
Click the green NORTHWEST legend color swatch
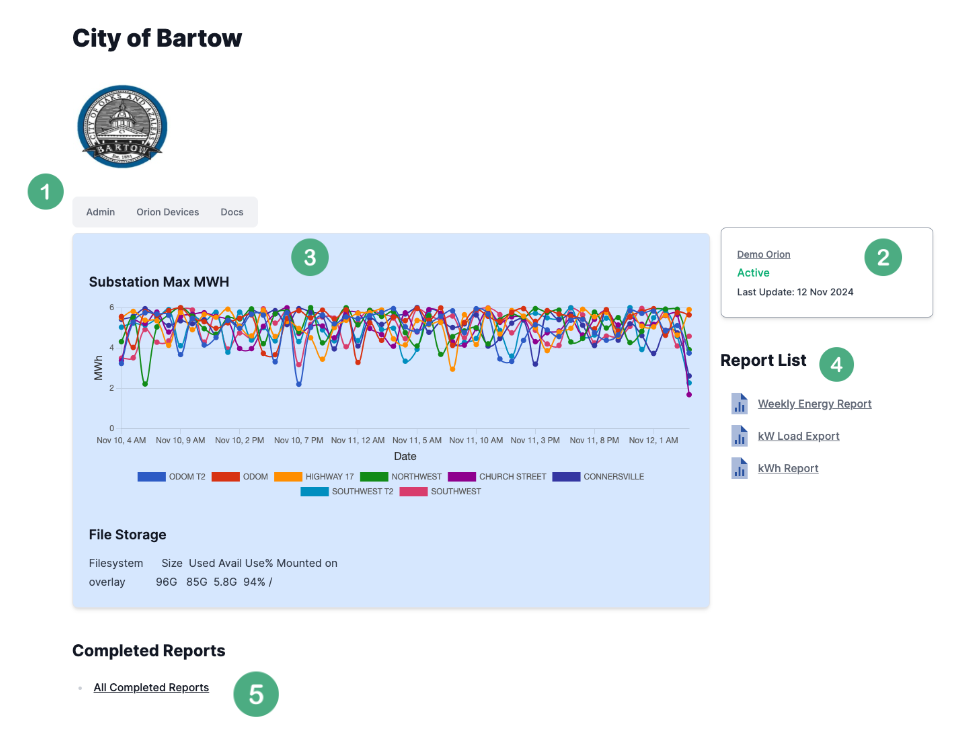tap(374, 477)
